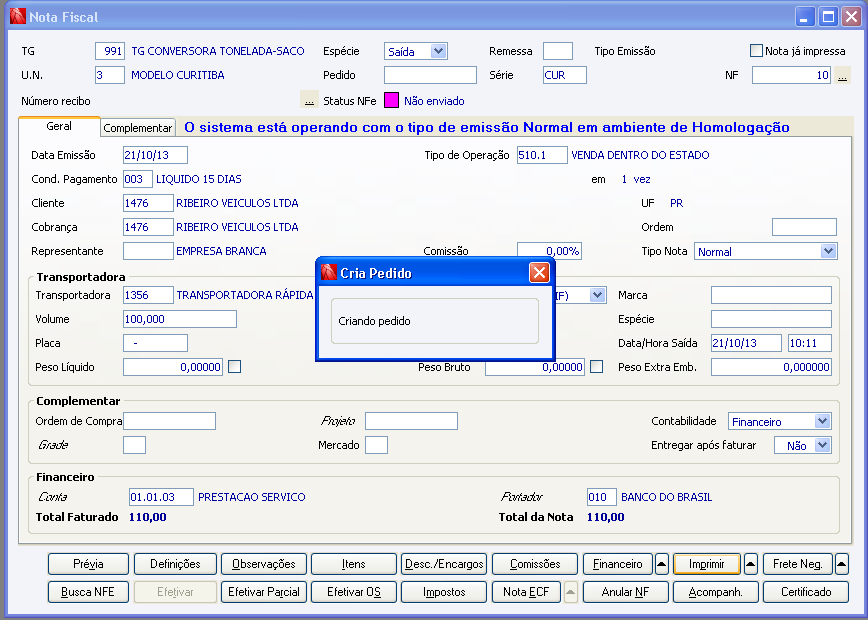The image size is (868, 620).
Task: Click the Frete Neg. button
Action: (x=798, y=564)
